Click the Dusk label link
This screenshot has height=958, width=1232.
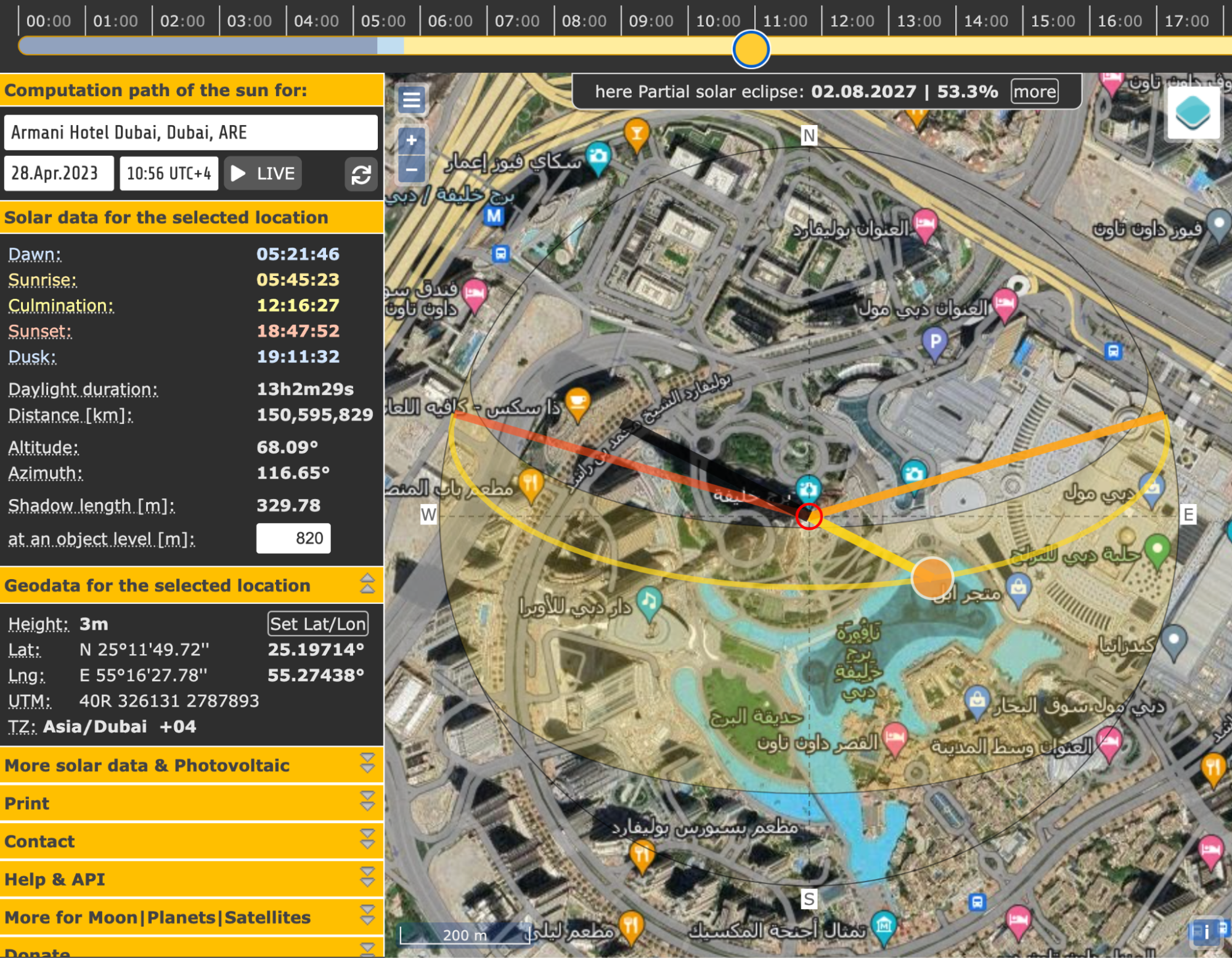[32, 357]
